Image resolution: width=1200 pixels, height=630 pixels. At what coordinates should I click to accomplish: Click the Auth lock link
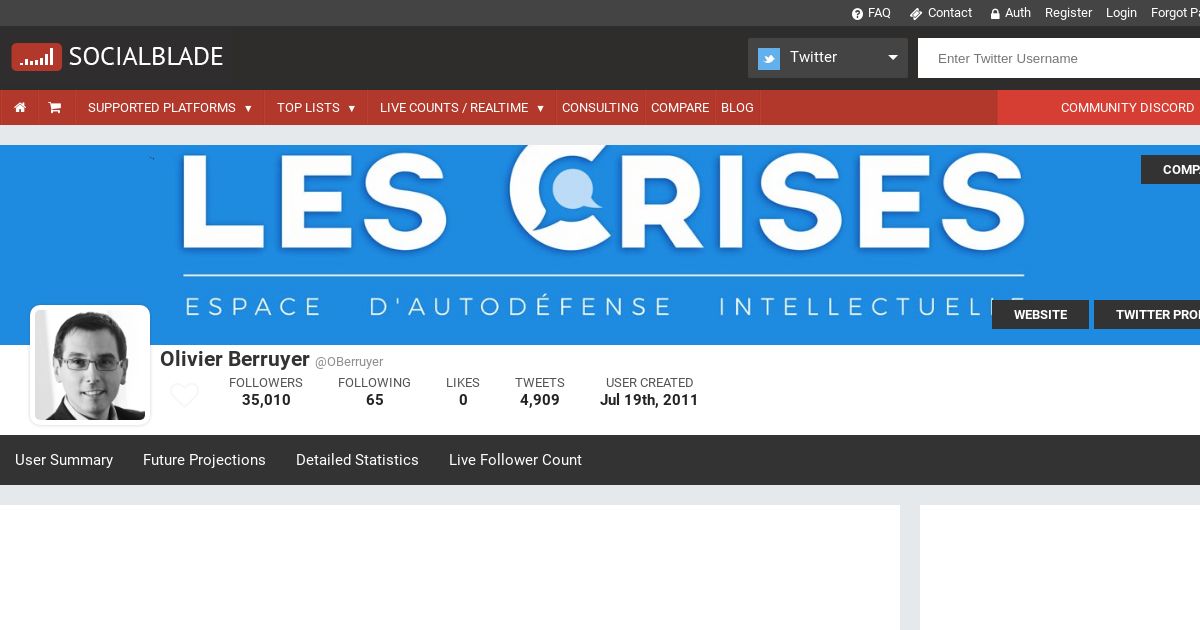point(1010,13)
